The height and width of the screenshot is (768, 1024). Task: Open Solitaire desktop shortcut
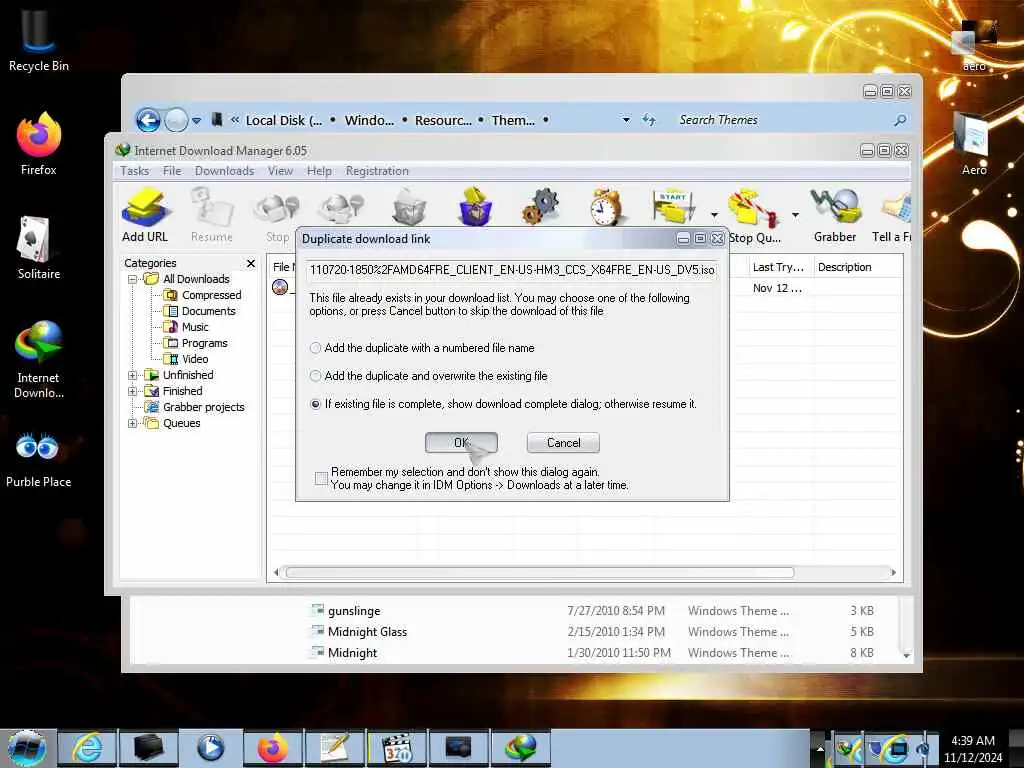(x=39, y=248)
